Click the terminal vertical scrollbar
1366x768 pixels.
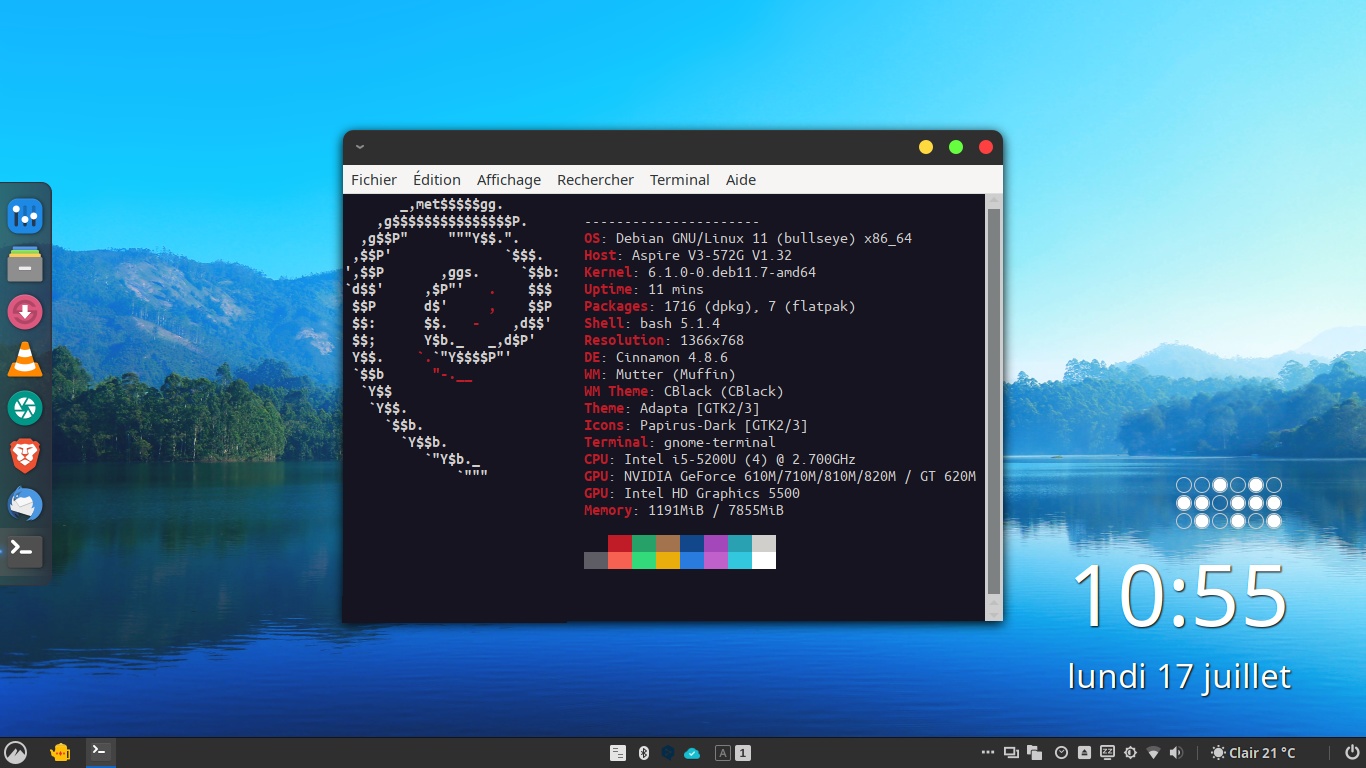pos(993,400)
